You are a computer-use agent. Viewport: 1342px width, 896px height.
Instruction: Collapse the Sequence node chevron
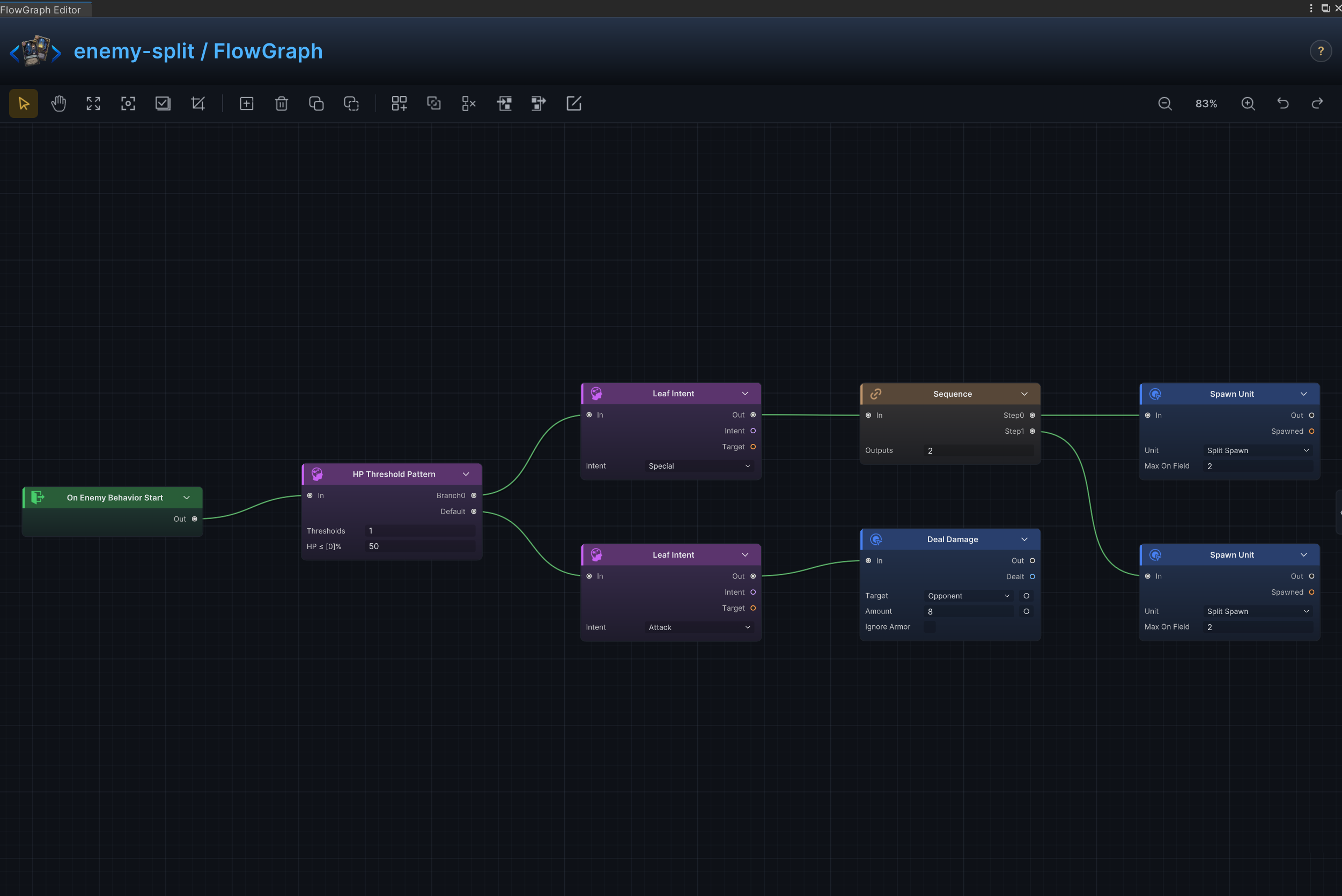click(1024, 394)
